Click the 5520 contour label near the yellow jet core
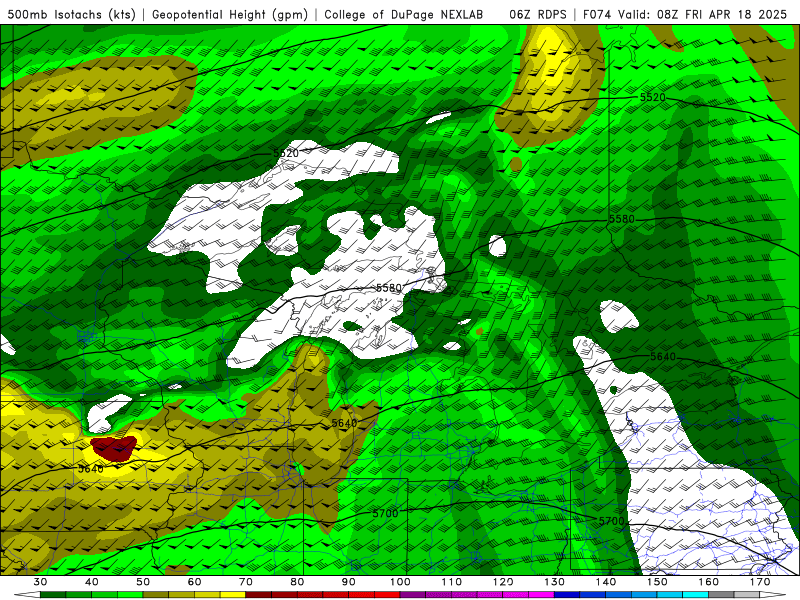800x600 pixels. pyautogui.click(x=653, y=97)
